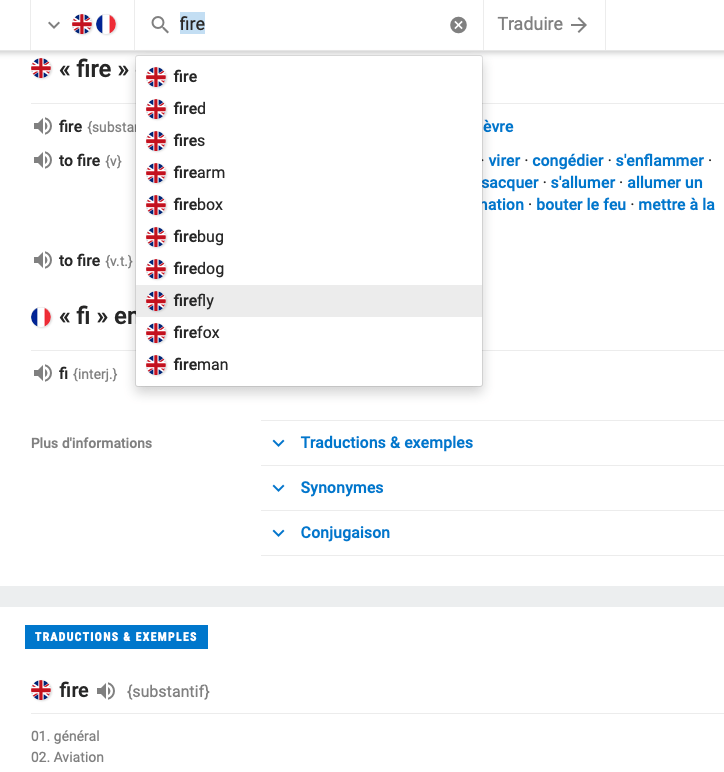
Task: Follow the 'bouter le feu' link
Action: 581,205
